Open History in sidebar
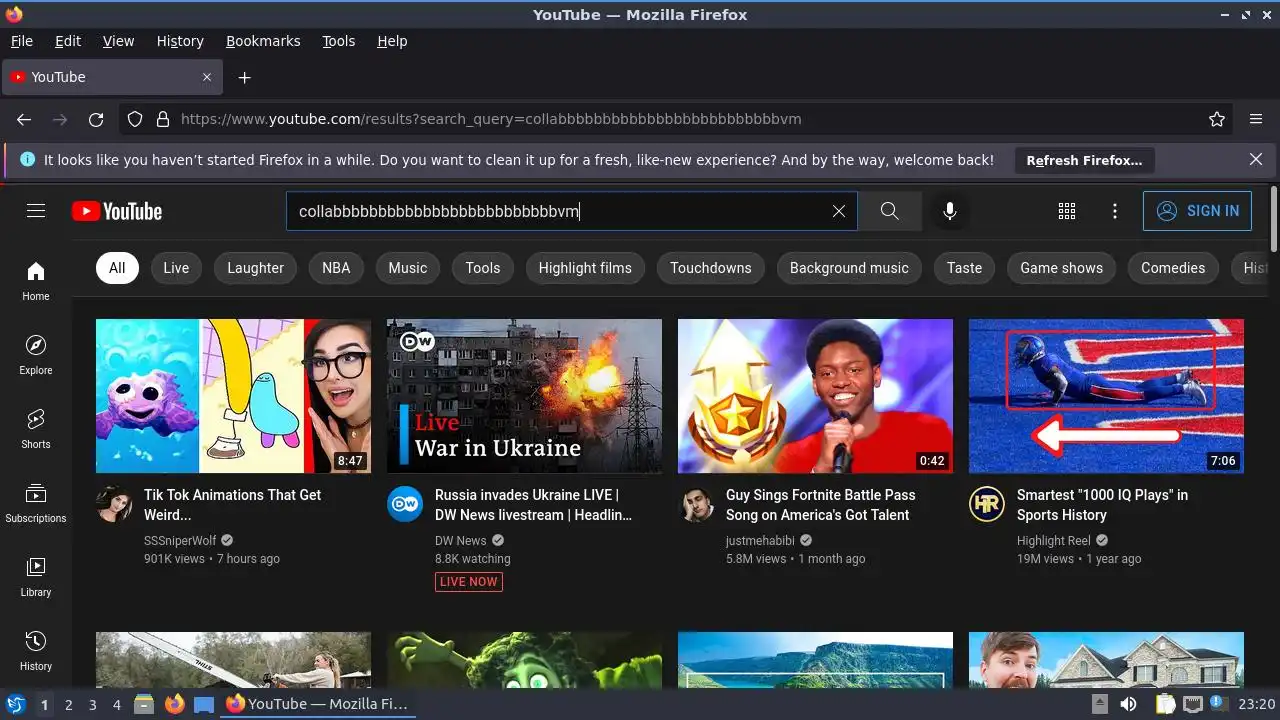1280x720 pixels. [36, 651]
